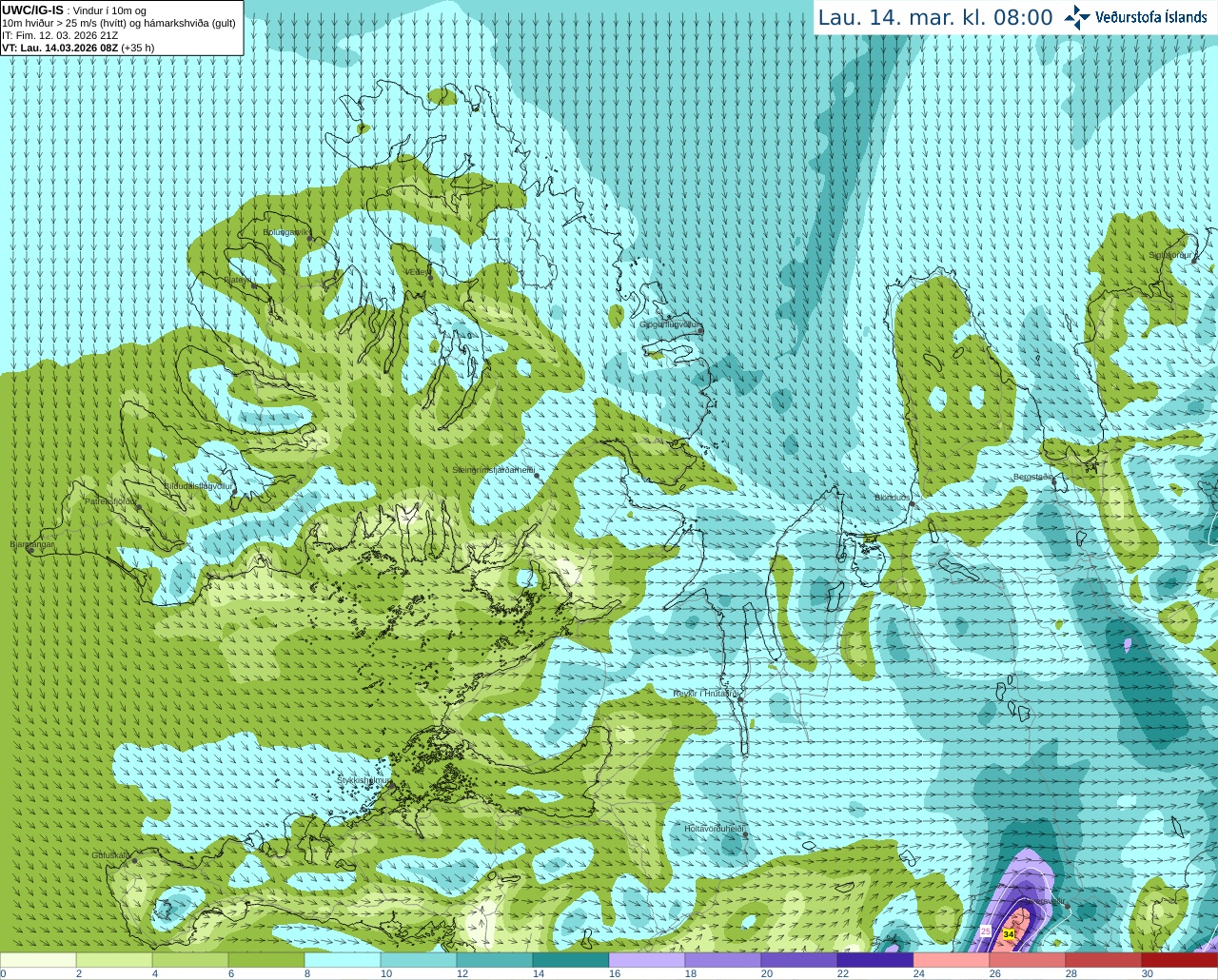Click the 24–26 m/s pink legend swatch
1218x980 pixels.
(x=952, y=960)
